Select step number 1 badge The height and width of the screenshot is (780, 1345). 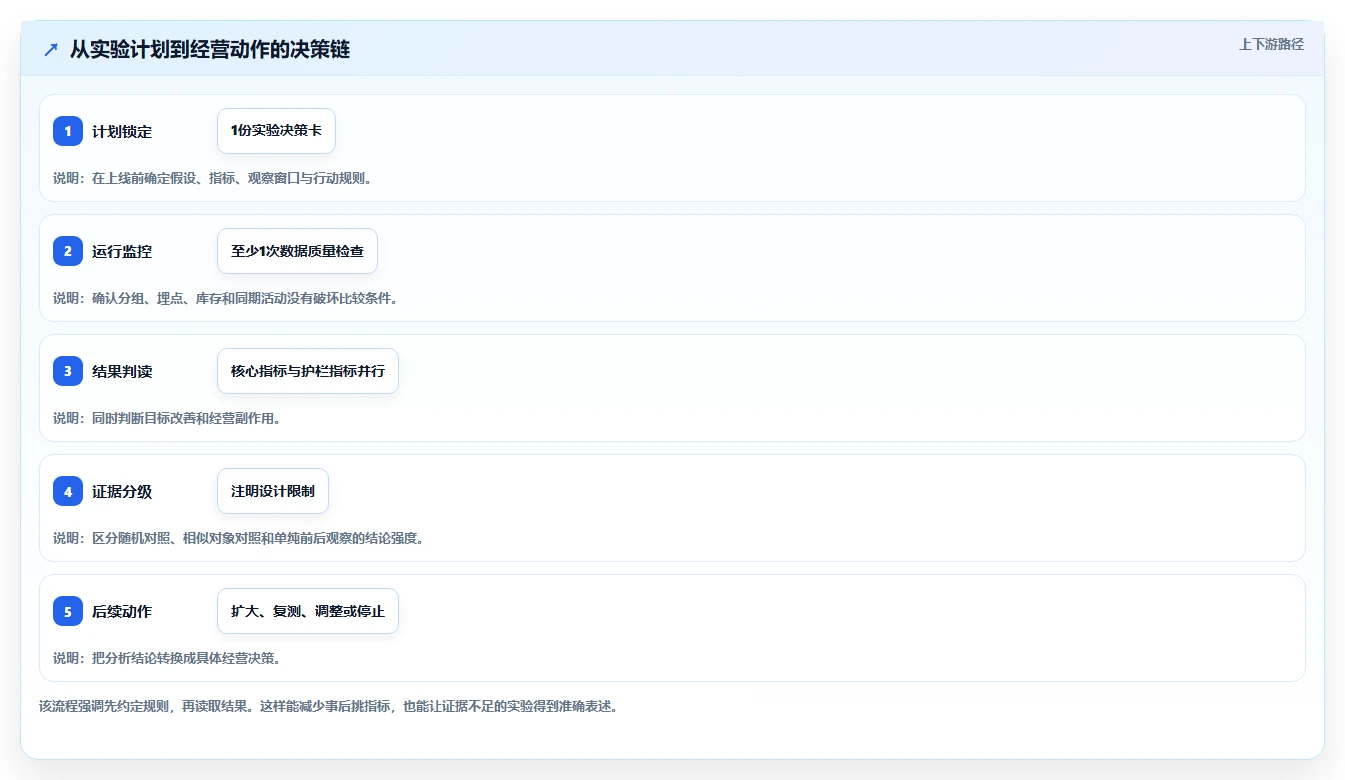[68, 131]
